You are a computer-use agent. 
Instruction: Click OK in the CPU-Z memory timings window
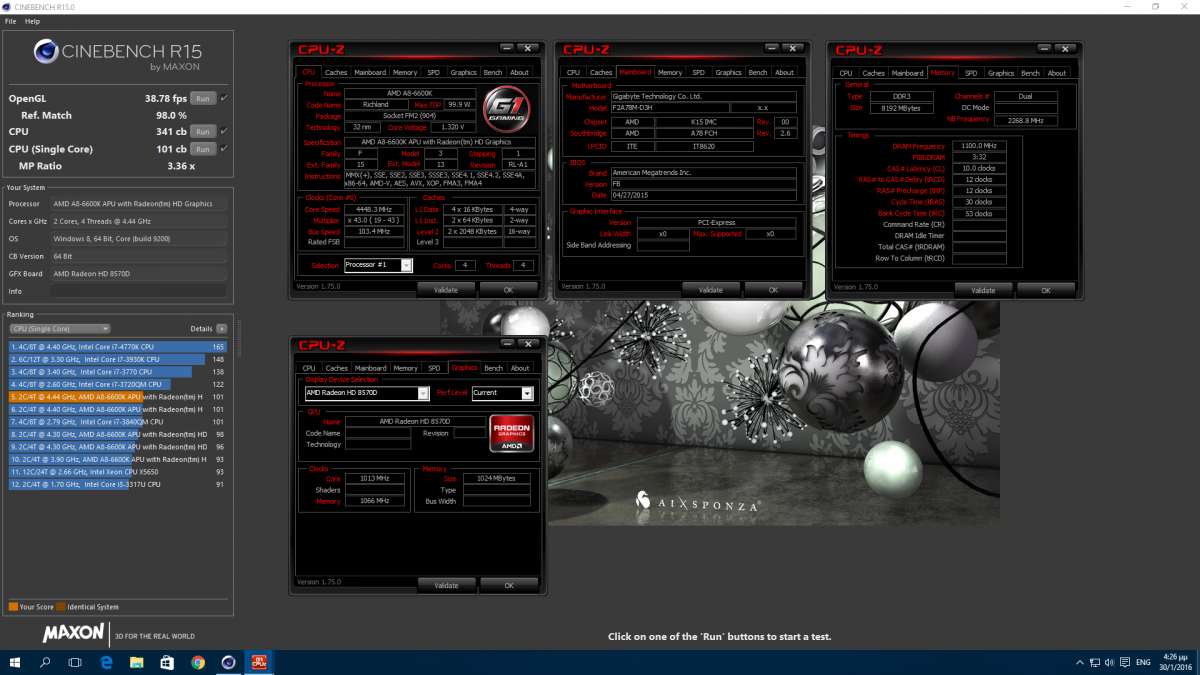(x=1046, y=290)
